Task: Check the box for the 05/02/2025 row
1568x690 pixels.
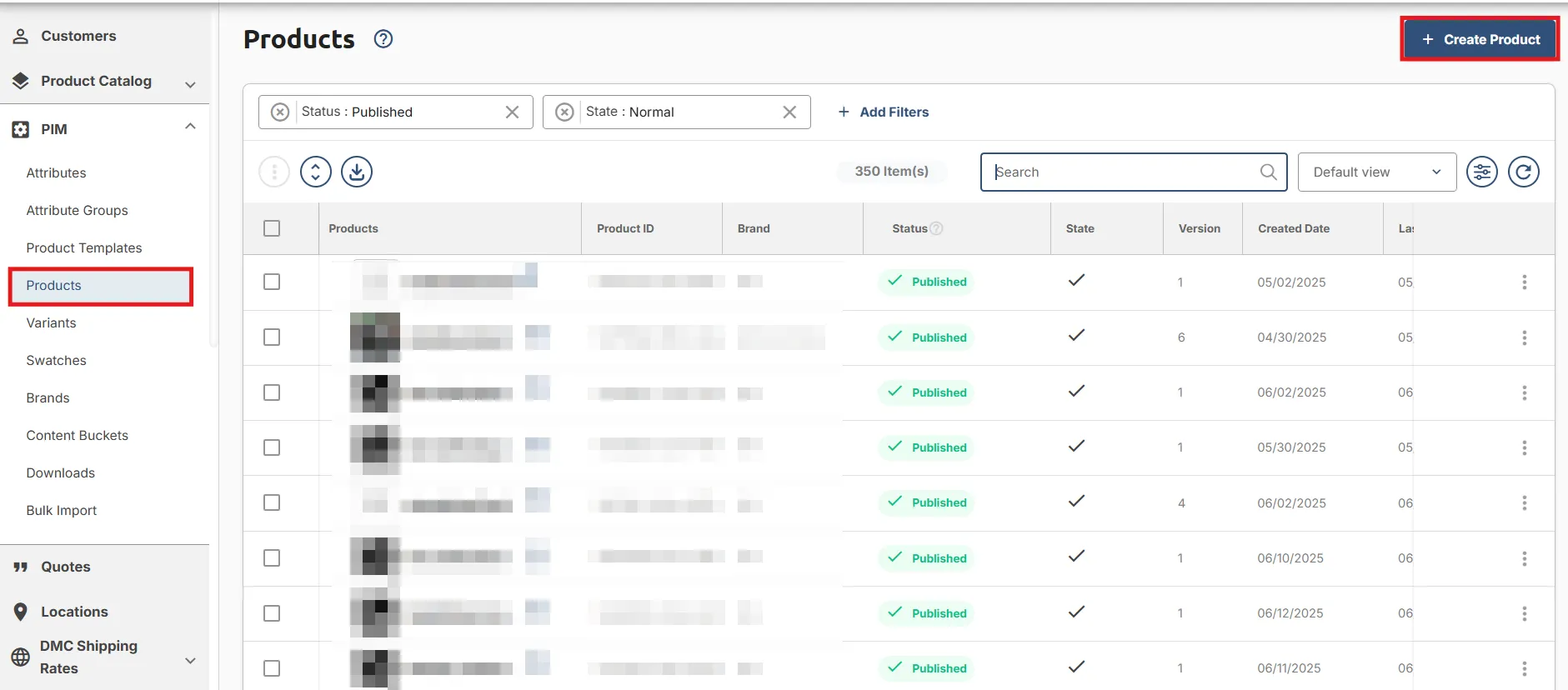Action: pos(272,282)
